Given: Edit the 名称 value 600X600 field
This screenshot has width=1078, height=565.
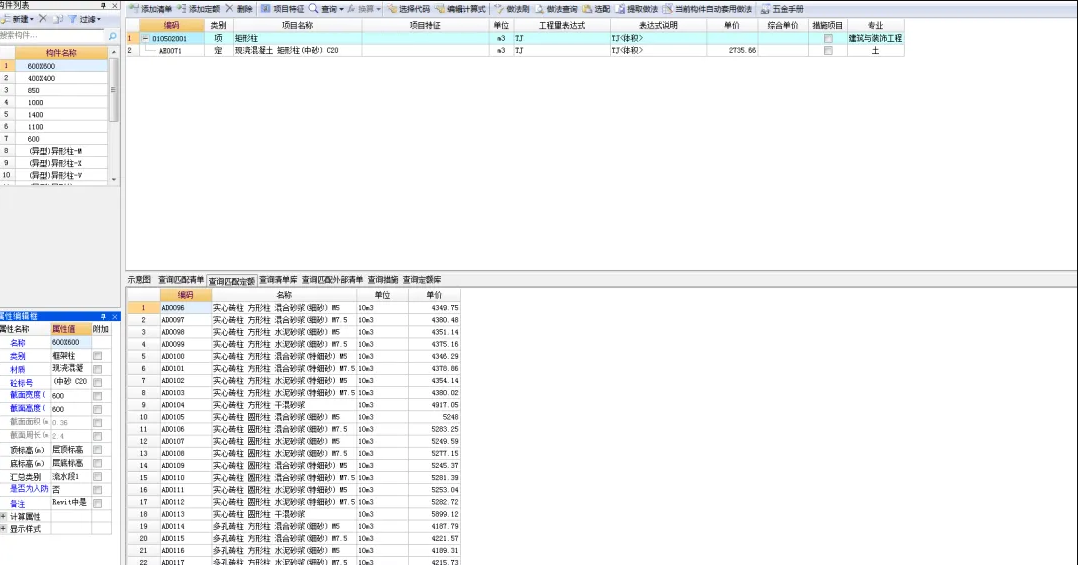Looking at the screenshot, I should 71,342.
